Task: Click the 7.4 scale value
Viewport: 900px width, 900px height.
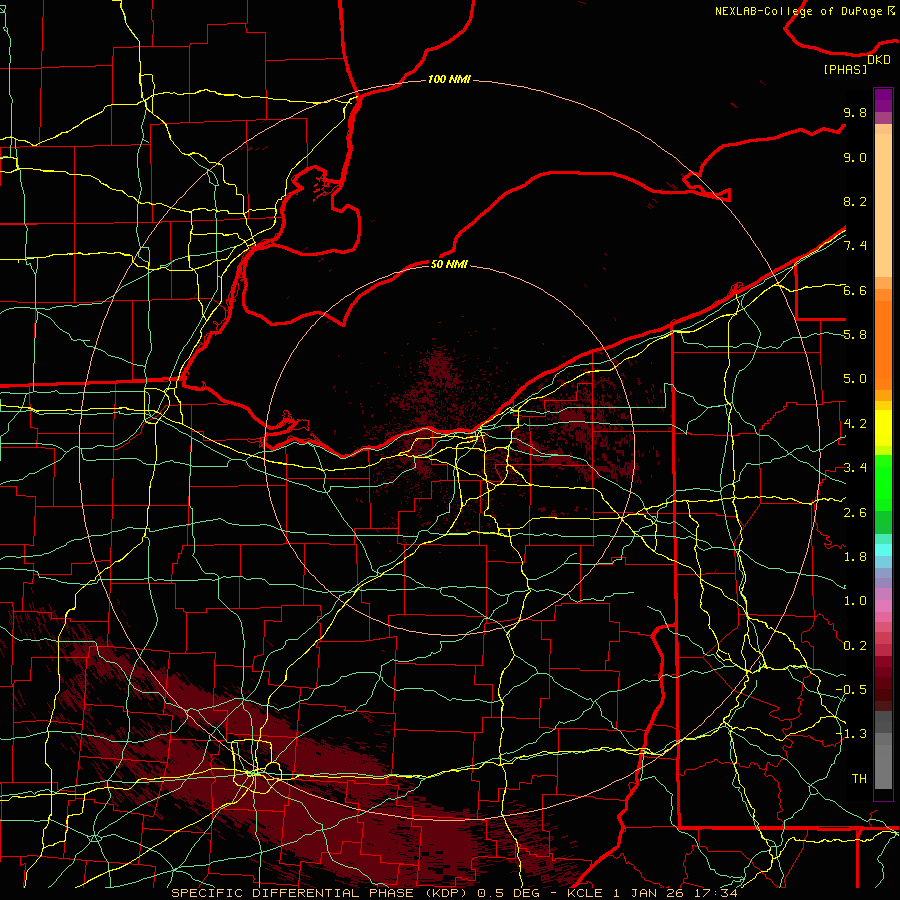Action: [855, 246]
